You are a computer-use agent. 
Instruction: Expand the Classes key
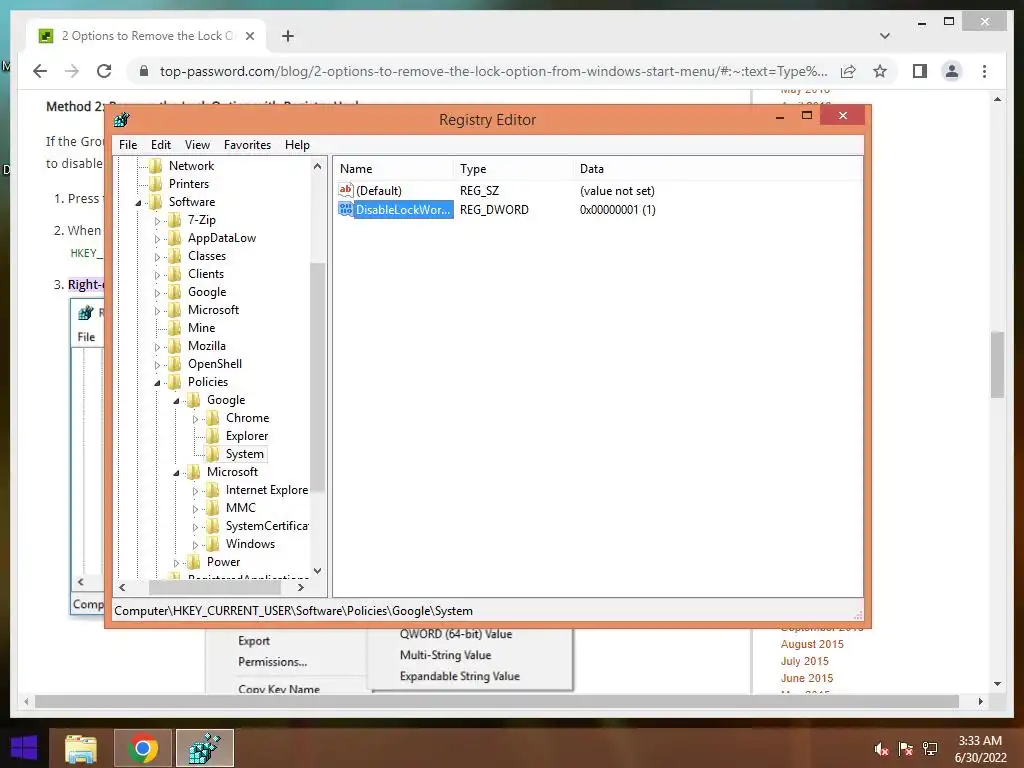tap(157, 257)
